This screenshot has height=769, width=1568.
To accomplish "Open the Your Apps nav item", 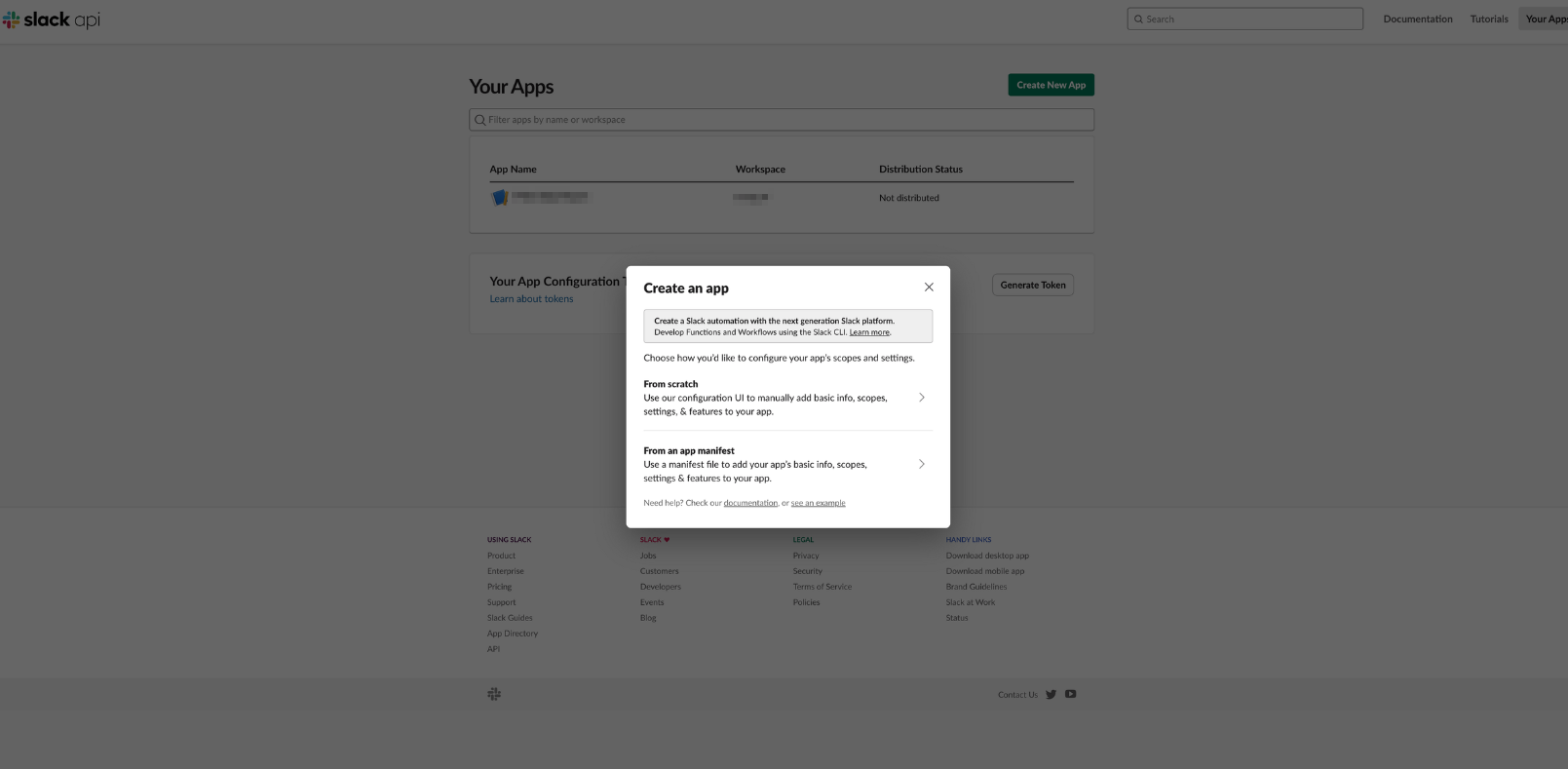I will [x=1546, y=19].
